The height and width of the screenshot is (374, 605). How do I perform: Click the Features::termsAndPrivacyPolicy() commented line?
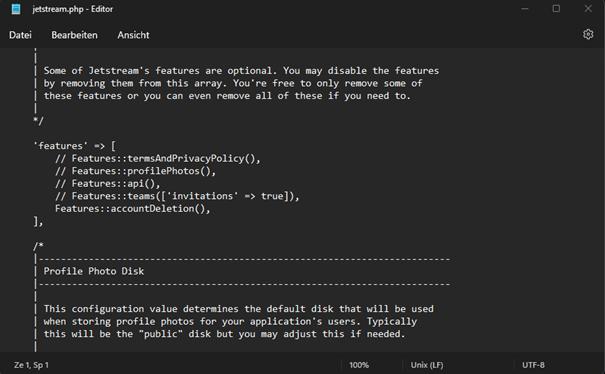click(157, 159)
